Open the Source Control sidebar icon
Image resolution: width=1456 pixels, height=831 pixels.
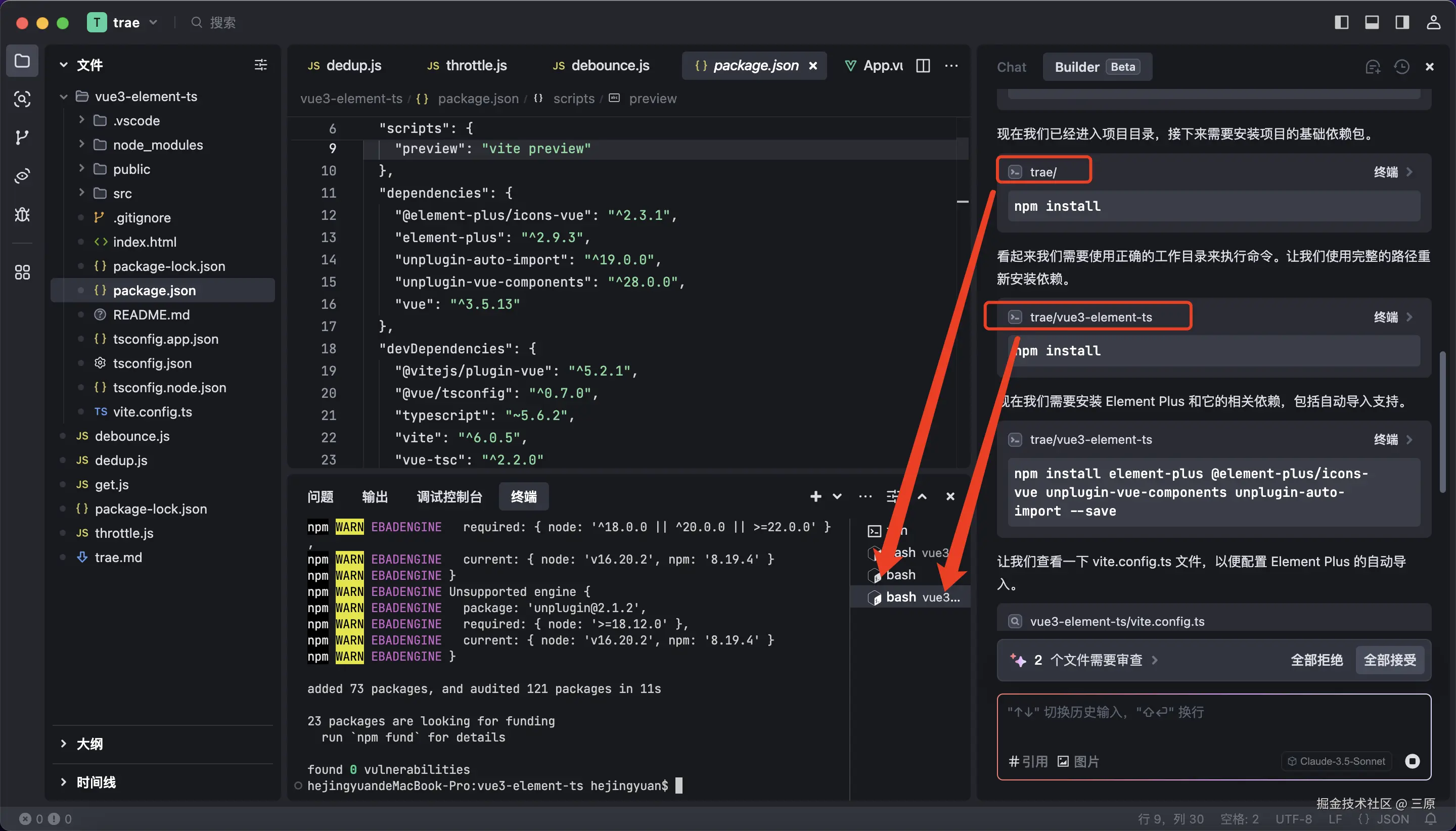[22, 137]
